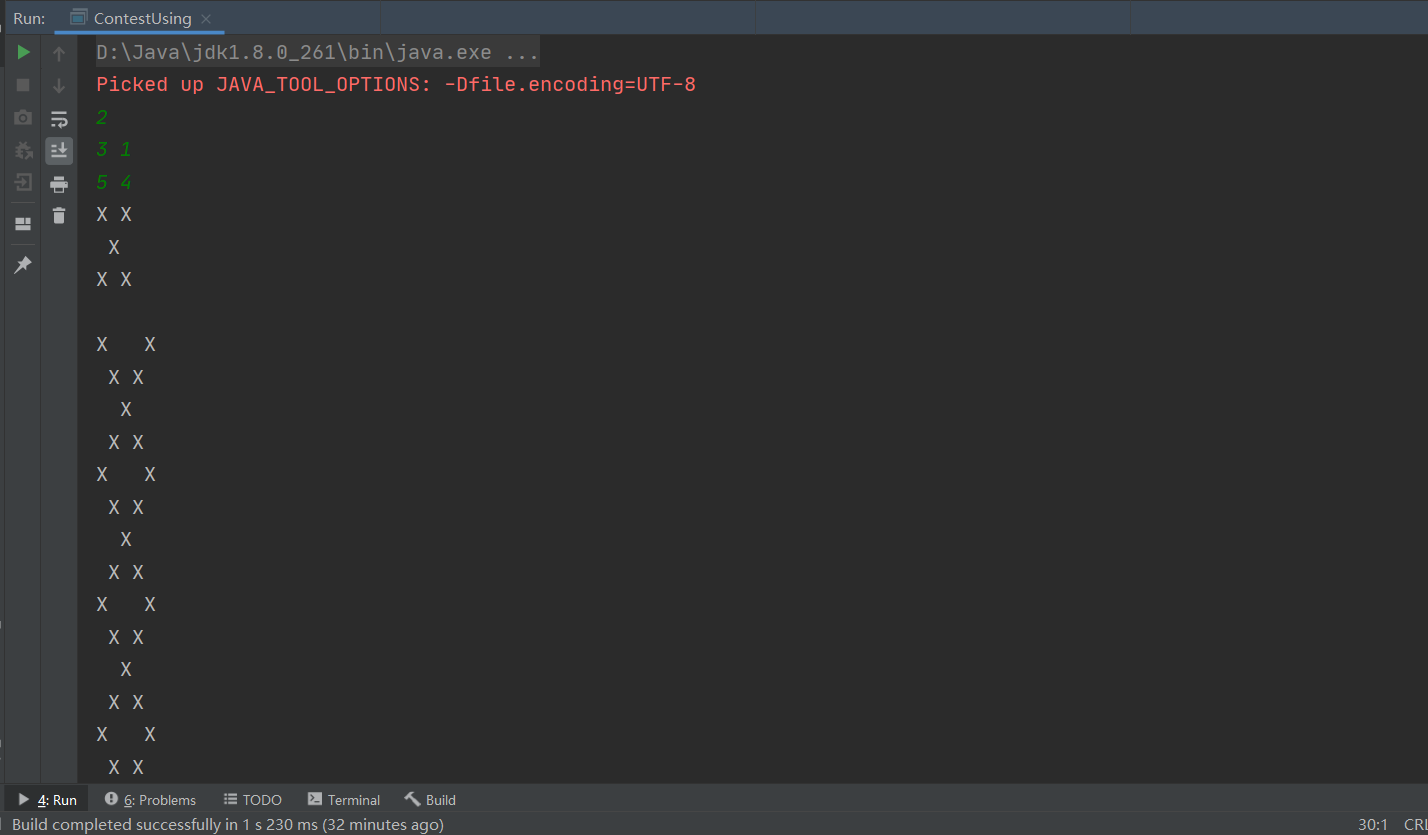Image resolution: width=1428 pixels, height=835 pixels.
Task: Select the ContestUsing run tab
Action: click(x=141, y=19)
